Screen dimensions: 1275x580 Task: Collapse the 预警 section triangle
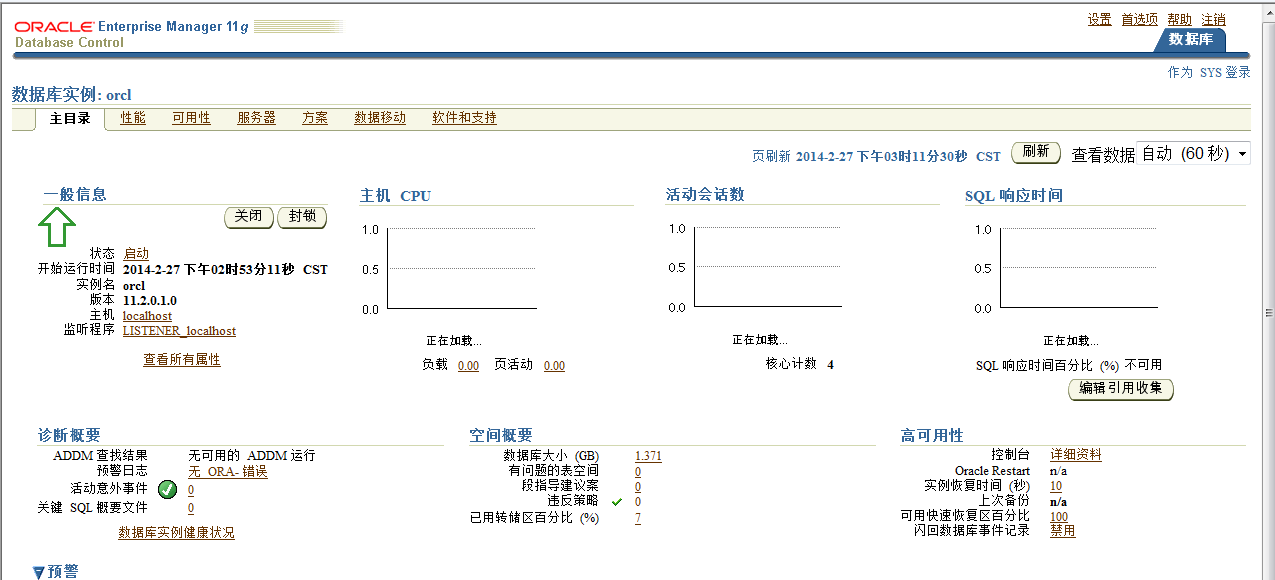click(39, 573)
